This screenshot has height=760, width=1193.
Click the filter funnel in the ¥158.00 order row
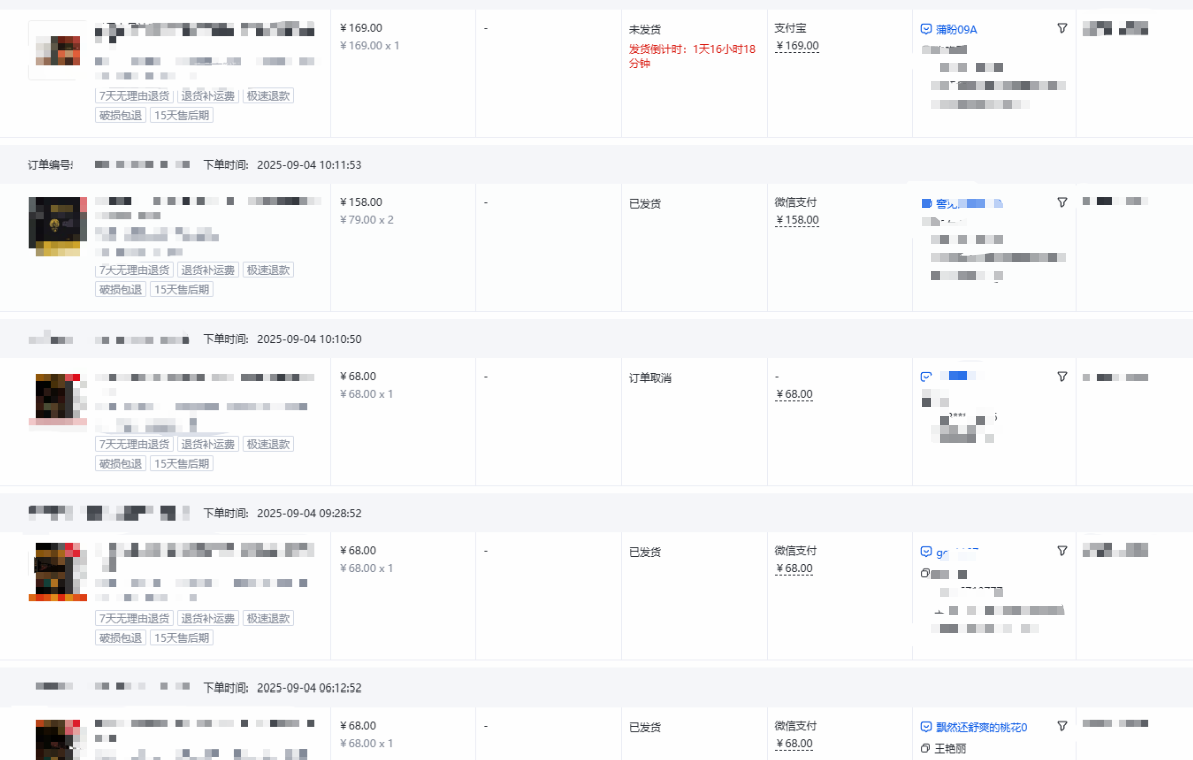[x=1062, y=203]
